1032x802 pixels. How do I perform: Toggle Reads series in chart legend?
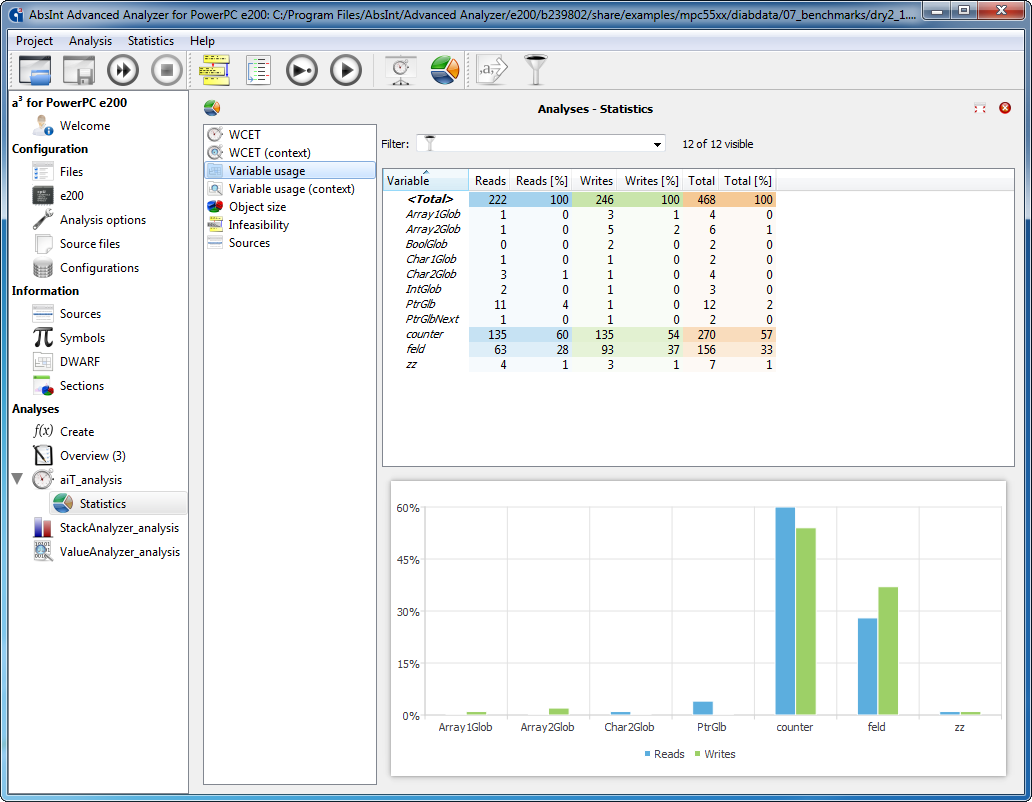coord(665,754)
